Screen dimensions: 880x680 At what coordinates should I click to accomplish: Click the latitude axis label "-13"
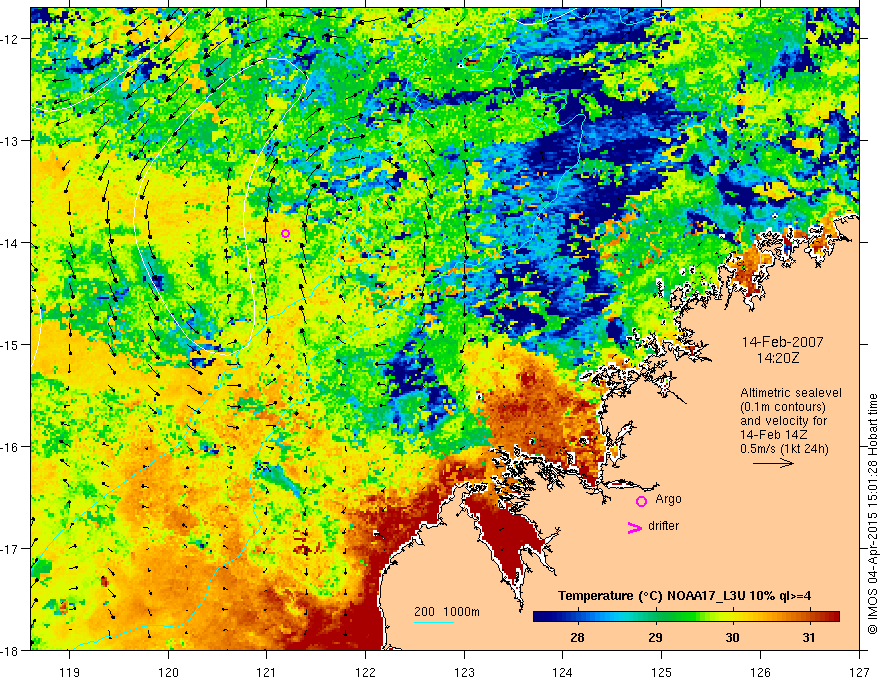pos(11,141)
